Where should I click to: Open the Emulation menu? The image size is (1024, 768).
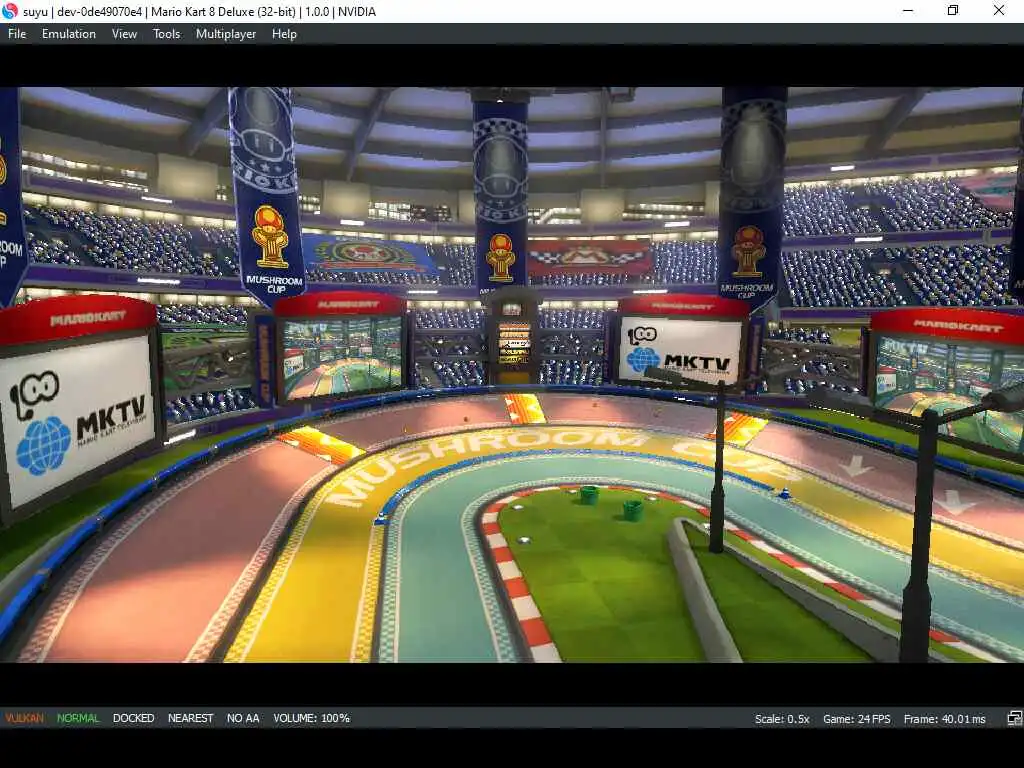[69, 34]
